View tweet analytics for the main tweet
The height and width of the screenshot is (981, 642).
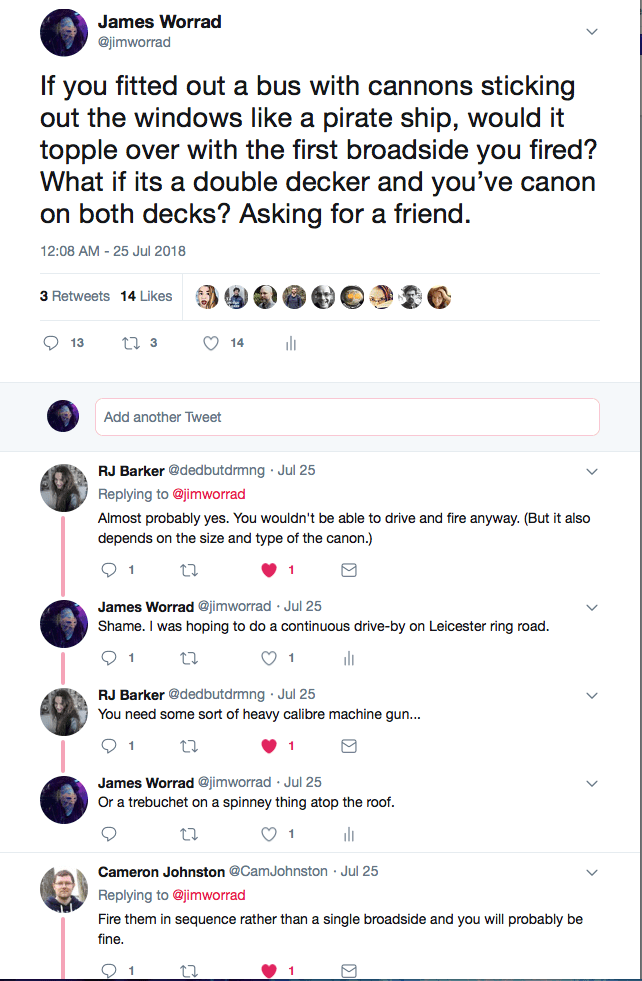tap(290, 343)
